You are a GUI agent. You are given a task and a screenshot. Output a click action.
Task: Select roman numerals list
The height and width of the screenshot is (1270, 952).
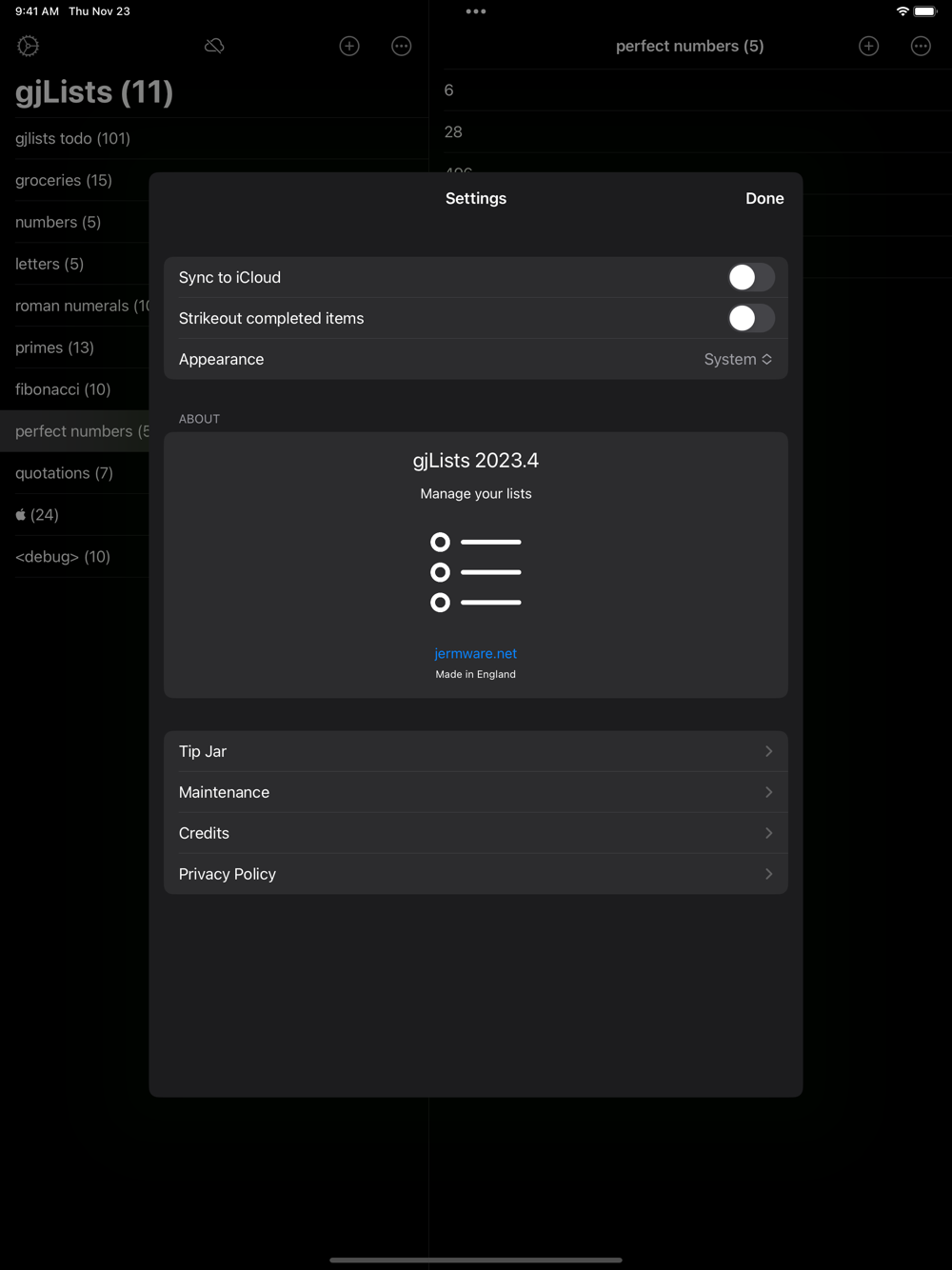(x=74, y=306)
